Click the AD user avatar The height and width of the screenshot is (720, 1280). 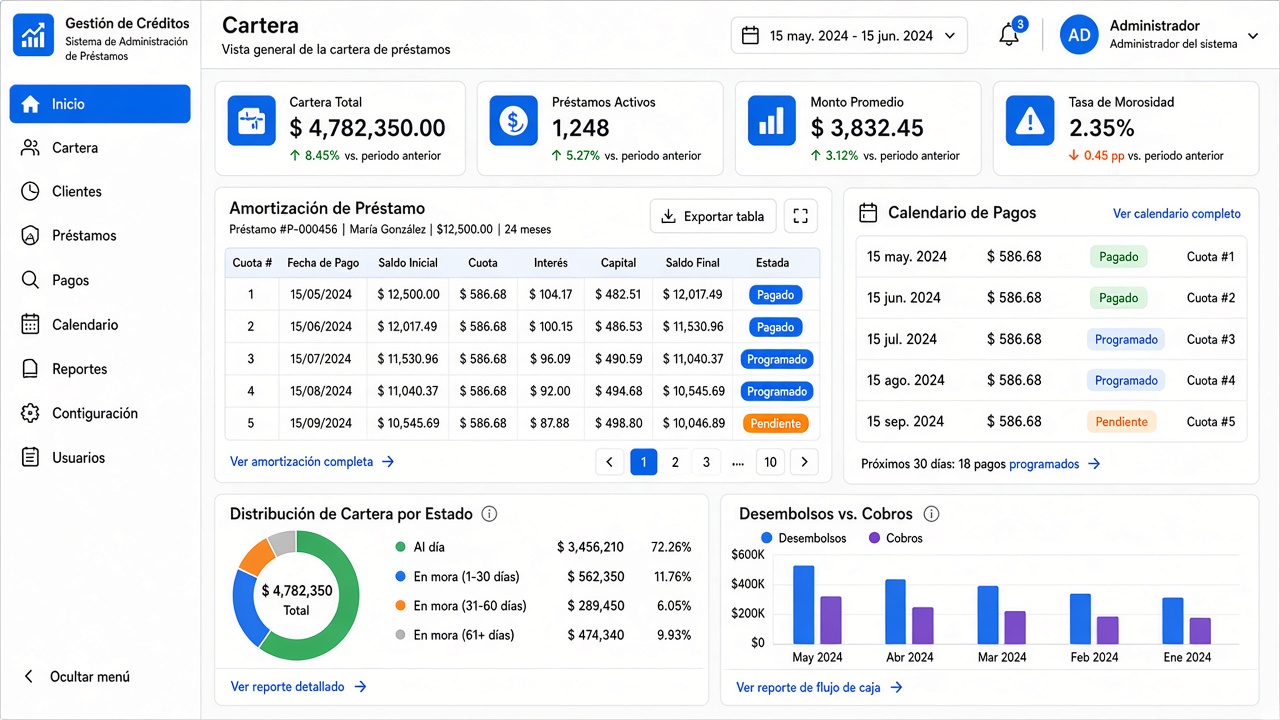[1079, 35]
